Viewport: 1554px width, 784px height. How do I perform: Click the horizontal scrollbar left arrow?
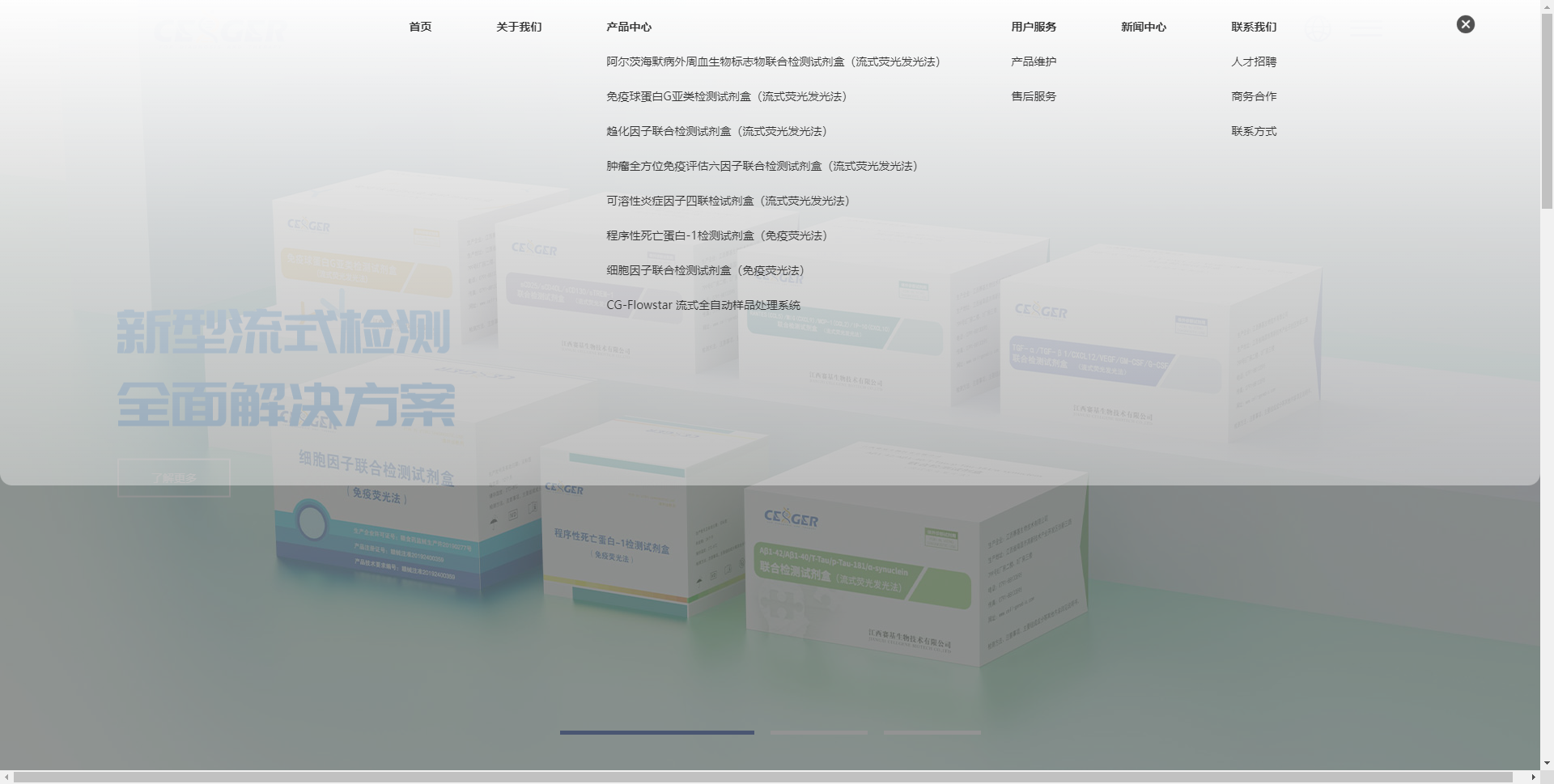(6, 777)
